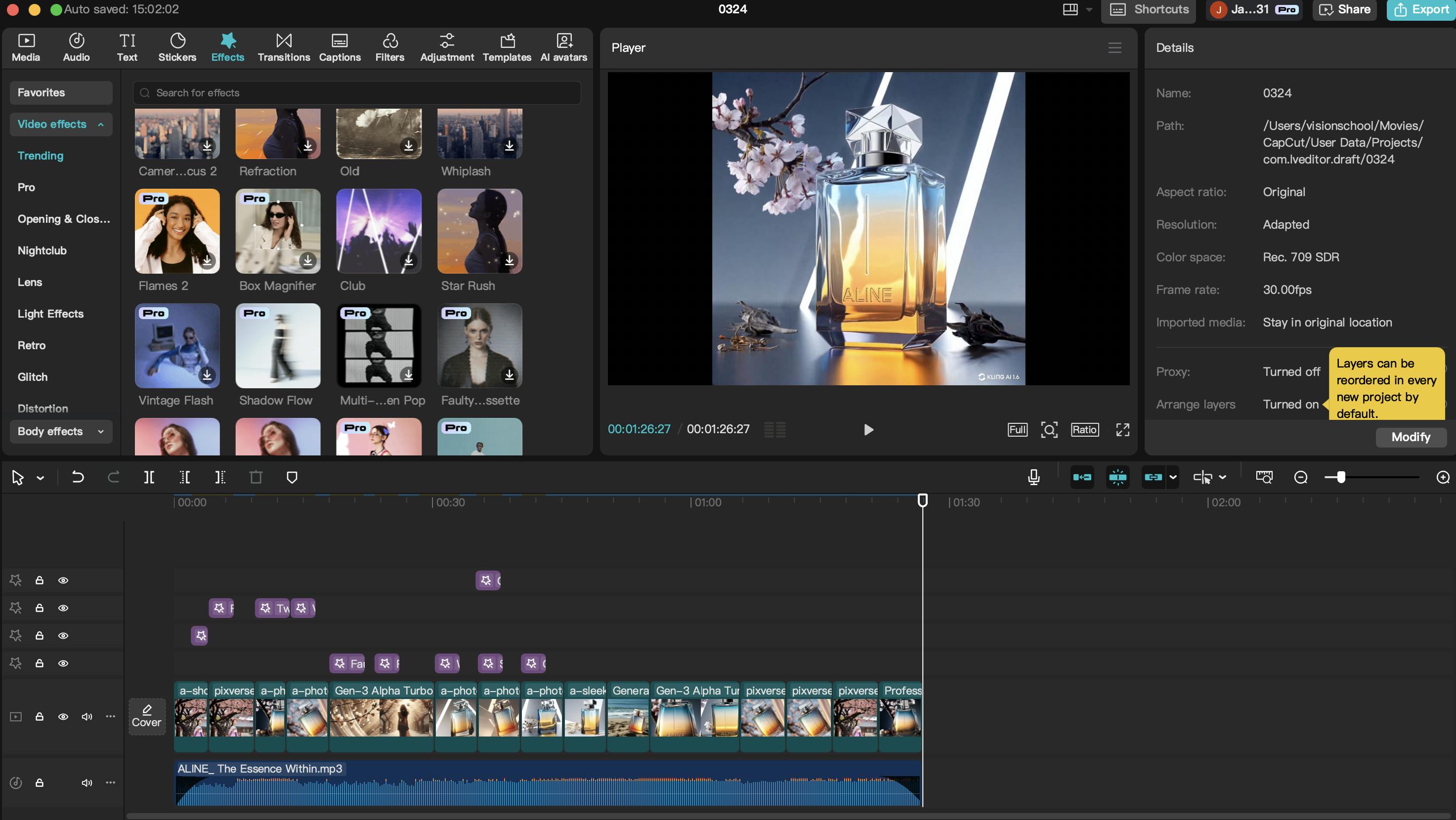This screenshot has width=1456, height=820.
Task: Mute the ALINE mp3 audio track
Action: pyautogui.click(x=86, y=782)
